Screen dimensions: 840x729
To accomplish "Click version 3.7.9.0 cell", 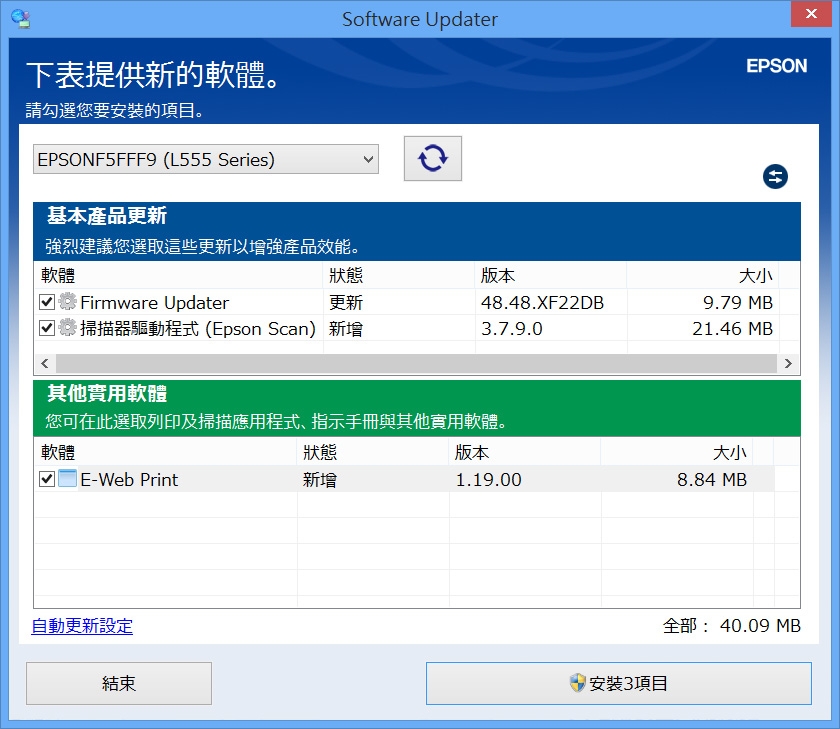I will pyautogui.click(x=512, y=328).
